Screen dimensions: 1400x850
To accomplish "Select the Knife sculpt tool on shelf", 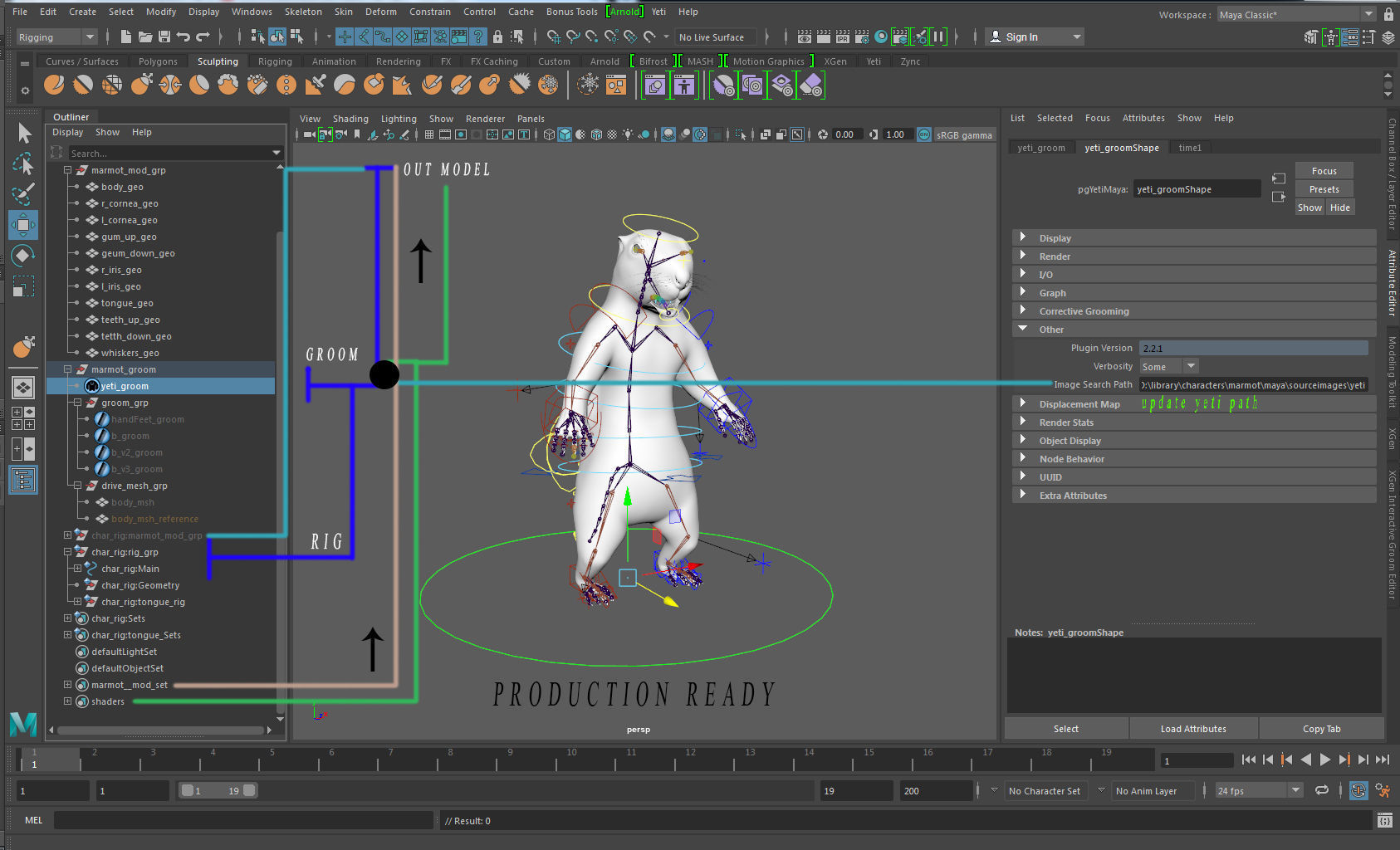I will pos(432,85).
